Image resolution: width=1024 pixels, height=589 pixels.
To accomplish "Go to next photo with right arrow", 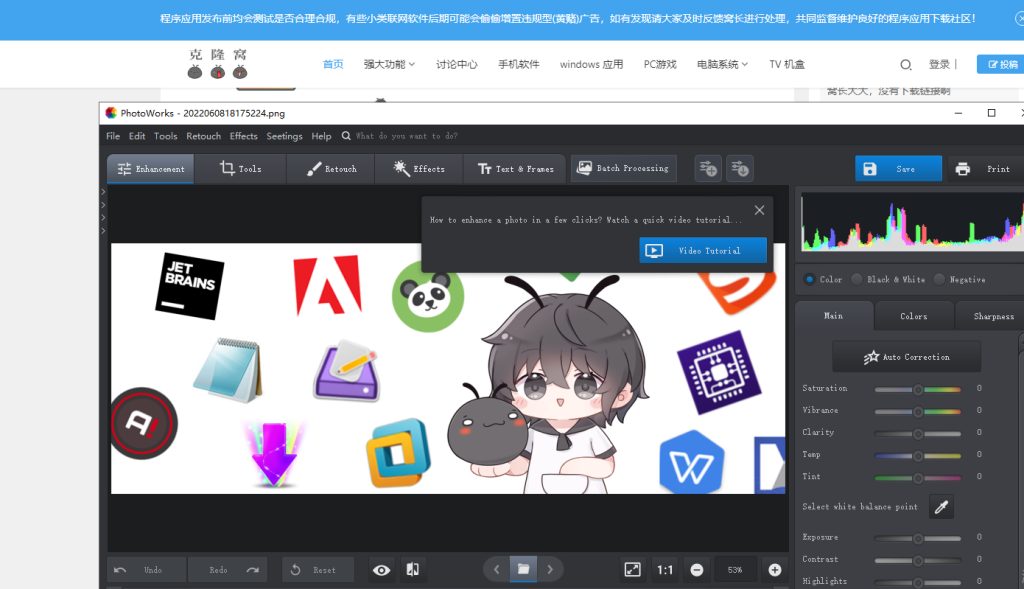I will pos(550,570).
